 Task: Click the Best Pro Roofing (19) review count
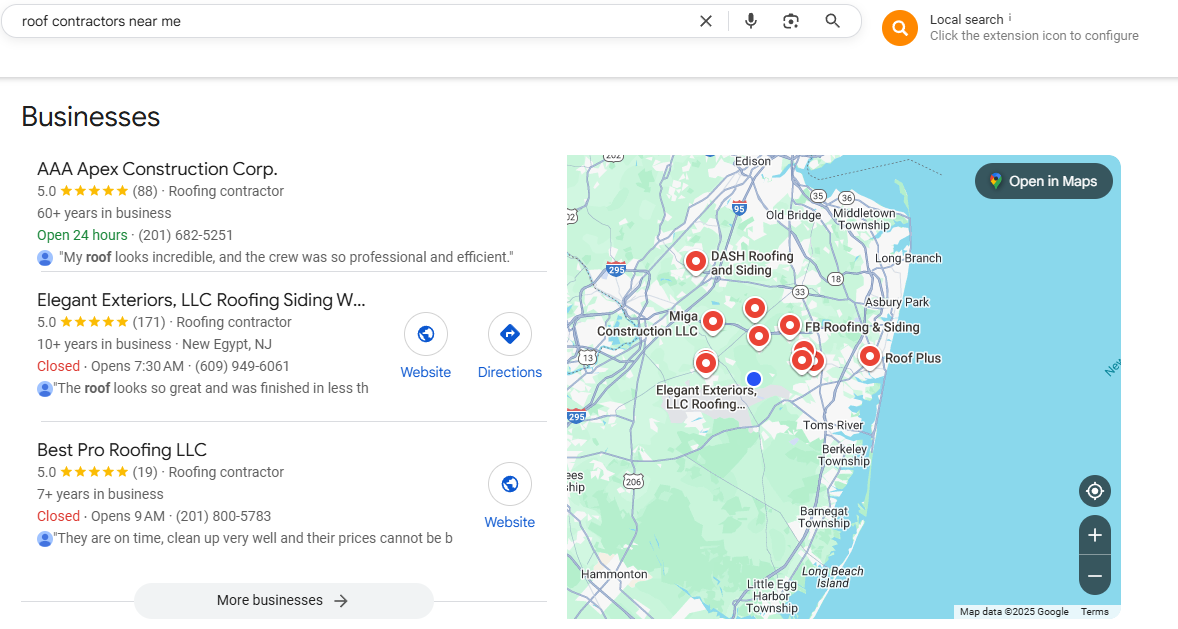145,472
